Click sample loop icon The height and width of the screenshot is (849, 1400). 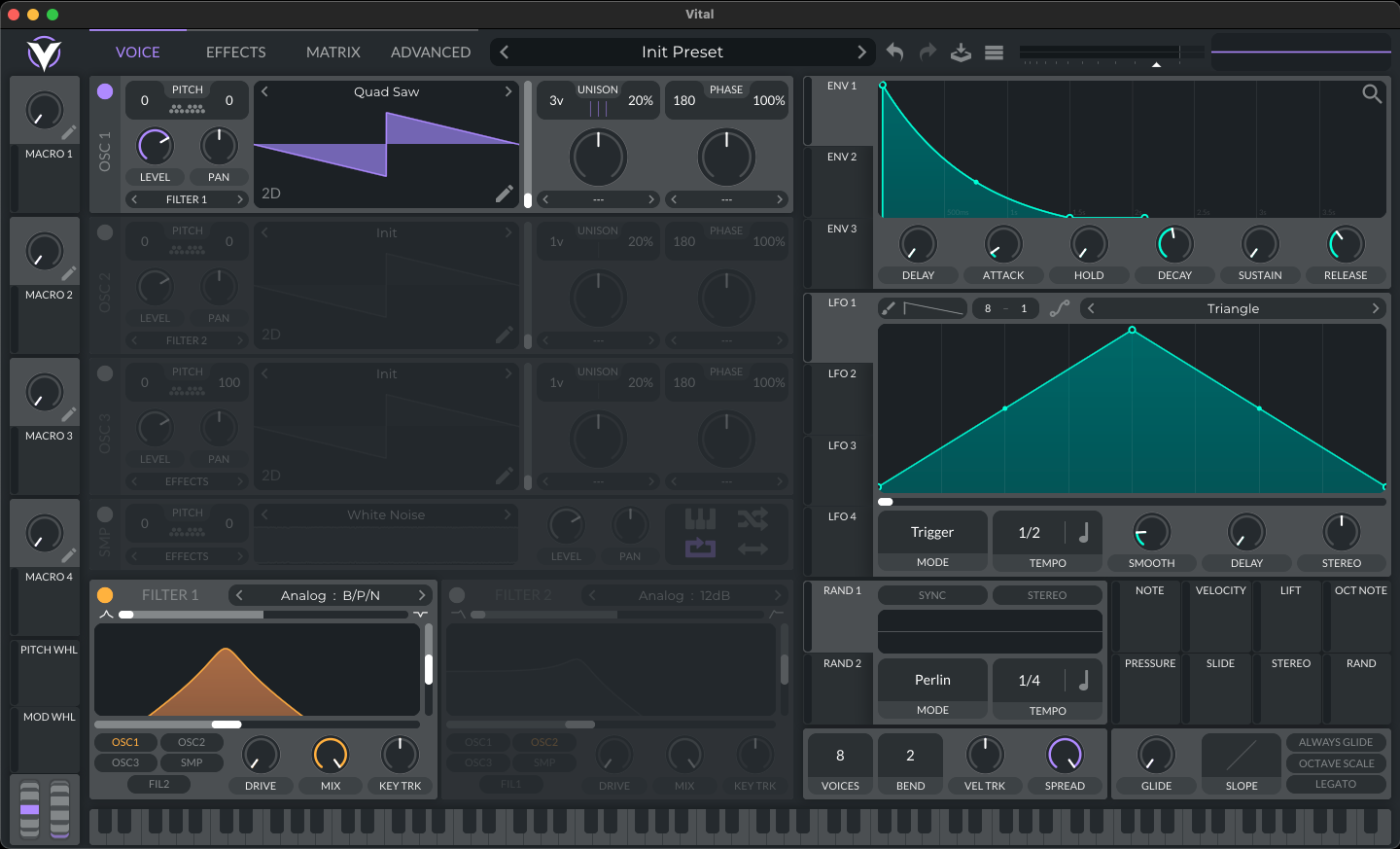pyautogui.click(x=700, y=548)
